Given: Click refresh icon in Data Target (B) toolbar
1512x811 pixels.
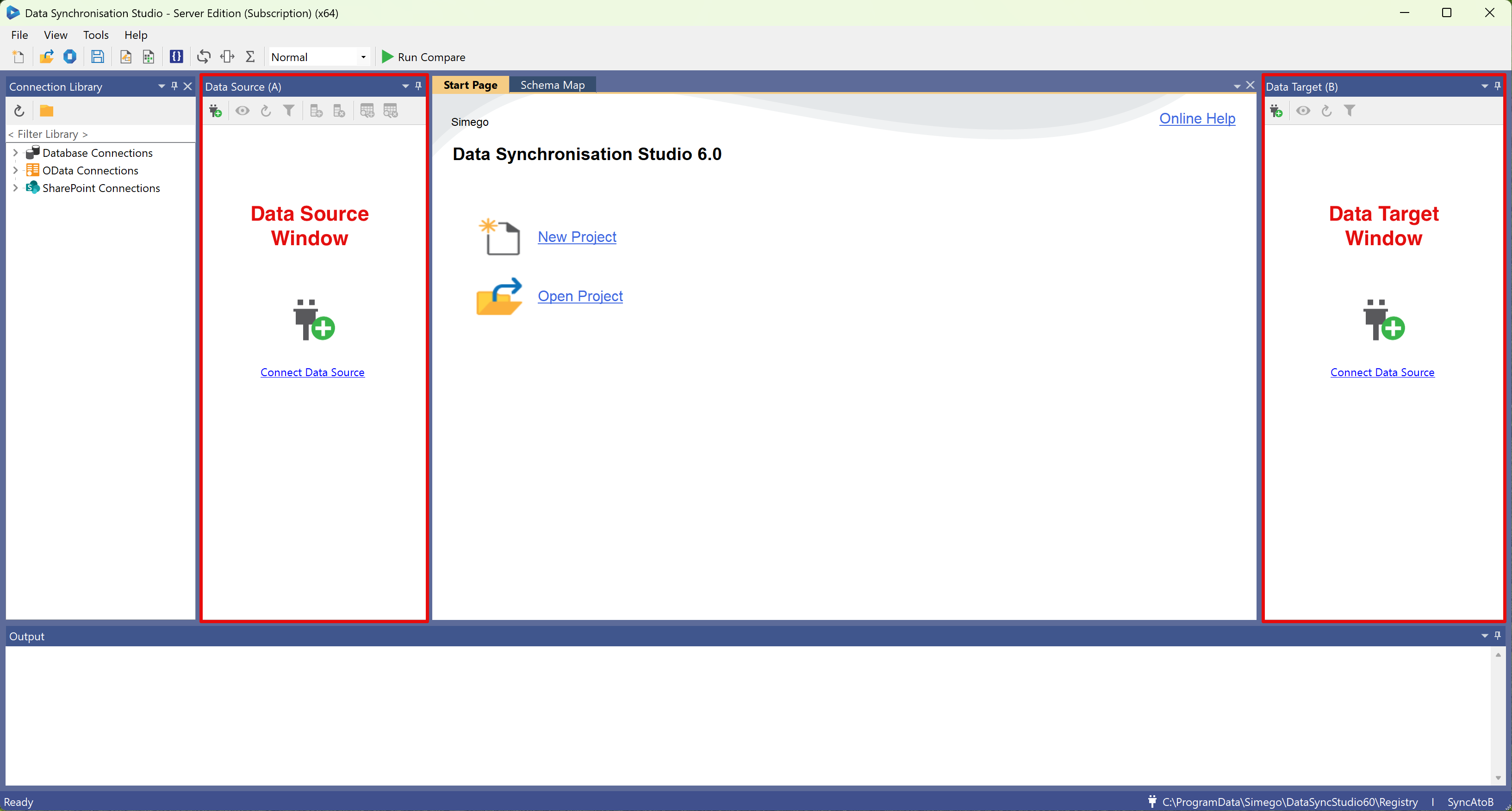Looking at the screenshot, I should 1326,111.
